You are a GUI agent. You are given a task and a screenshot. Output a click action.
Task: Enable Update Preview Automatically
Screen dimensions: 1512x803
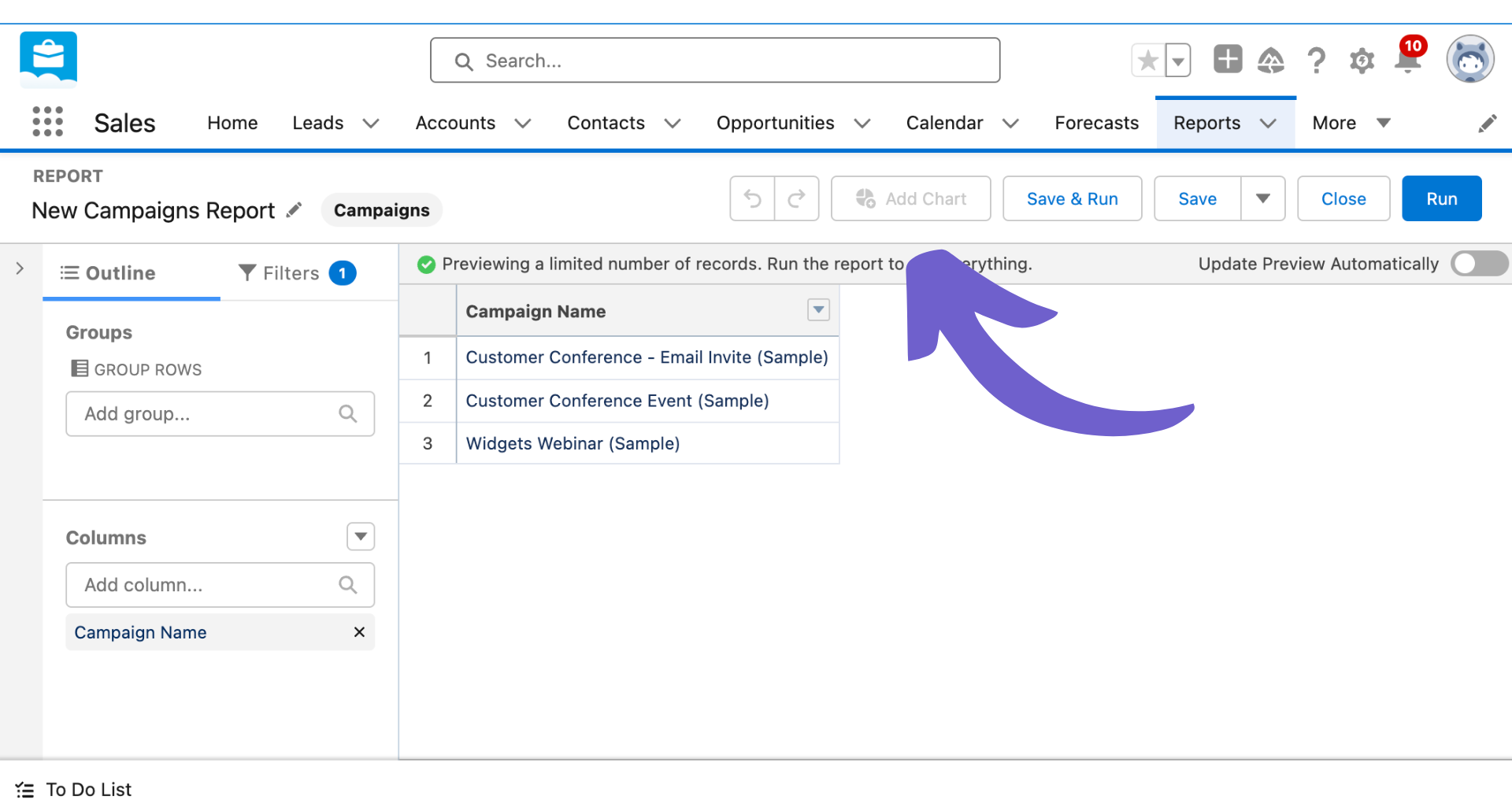pos(1478,264)
